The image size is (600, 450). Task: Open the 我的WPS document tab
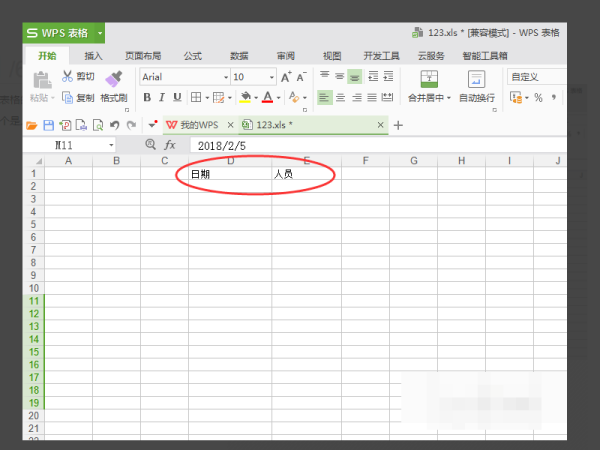pyautogui.click(x=199, y=125)
